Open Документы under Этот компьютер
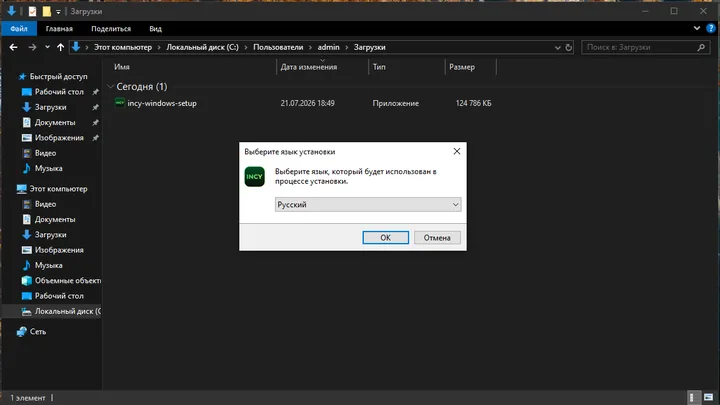 point(55,219)
